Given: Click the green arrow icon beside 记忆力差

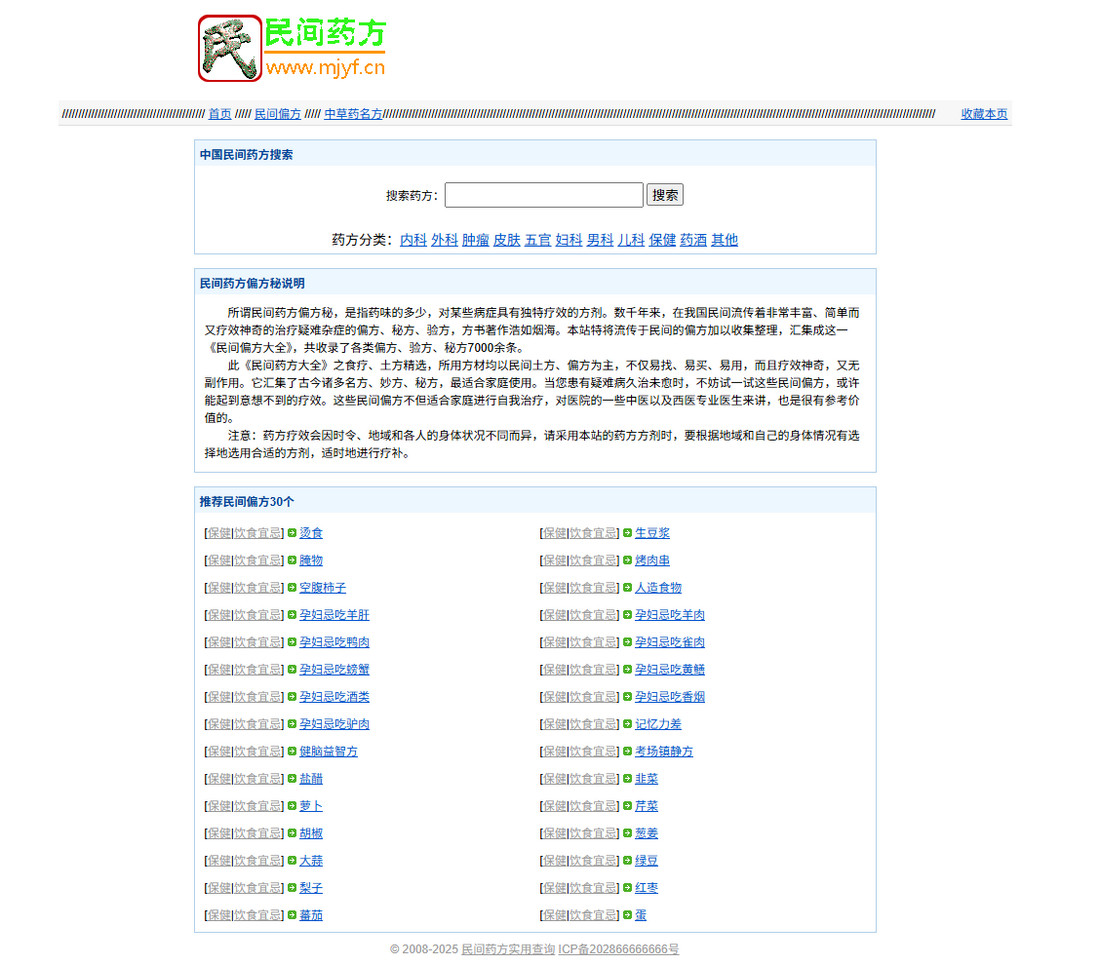Looking at the screenshot, I should click(629, 724).
